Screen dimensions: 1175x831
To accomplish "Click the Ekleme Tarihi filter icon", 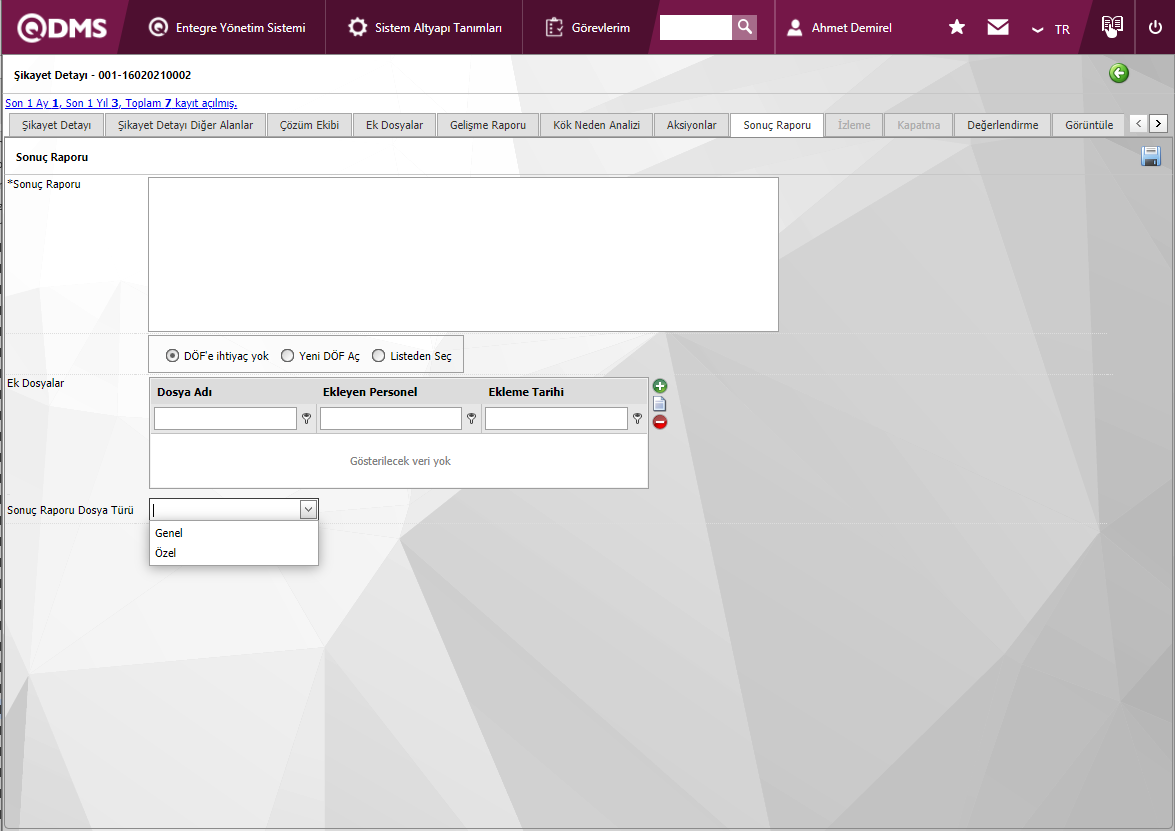I will [637, 418].
